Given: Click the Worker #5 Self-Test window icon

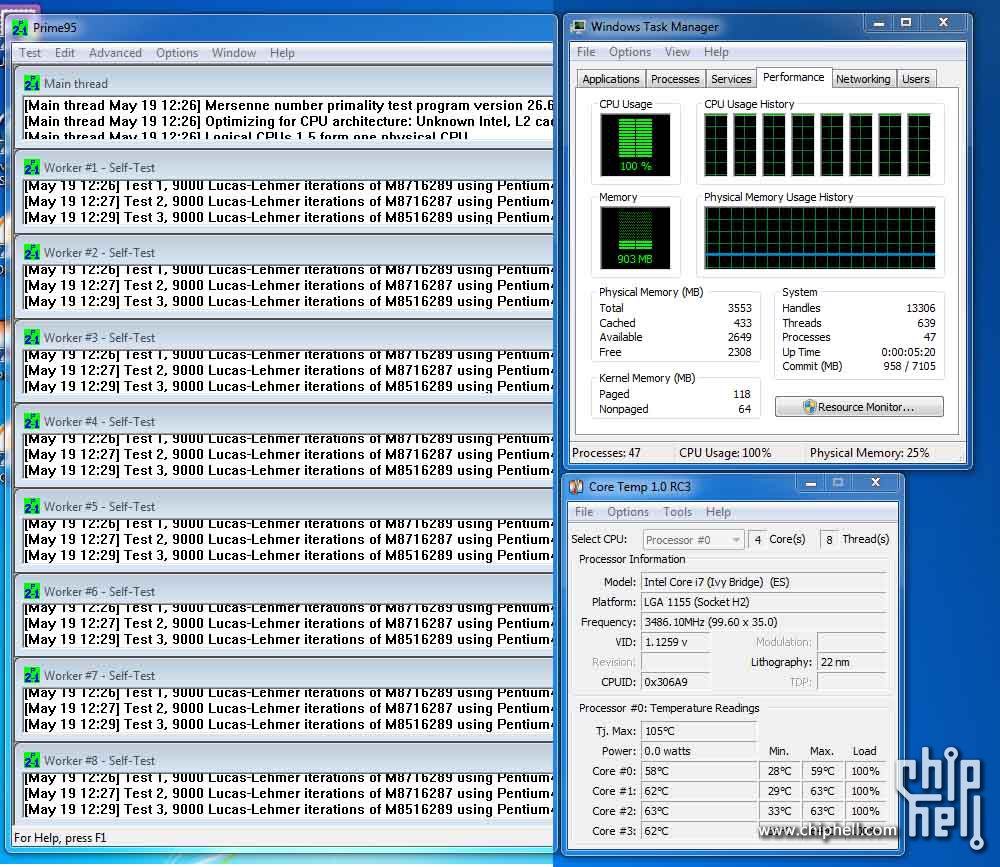Looking at the screenshot, I should pos(32,507).
